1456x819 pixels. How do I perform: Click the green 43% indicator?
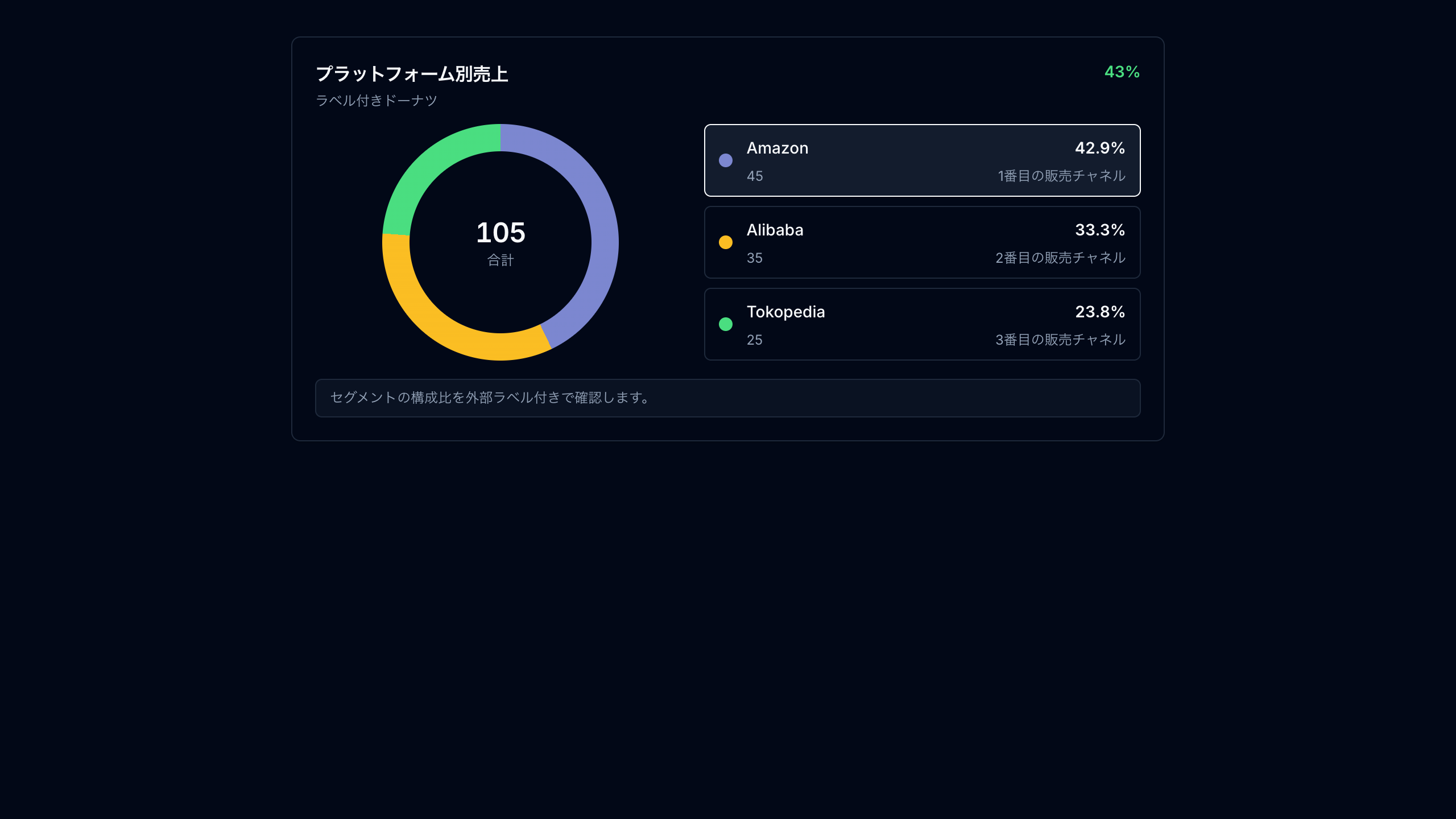pos(1122,72)
